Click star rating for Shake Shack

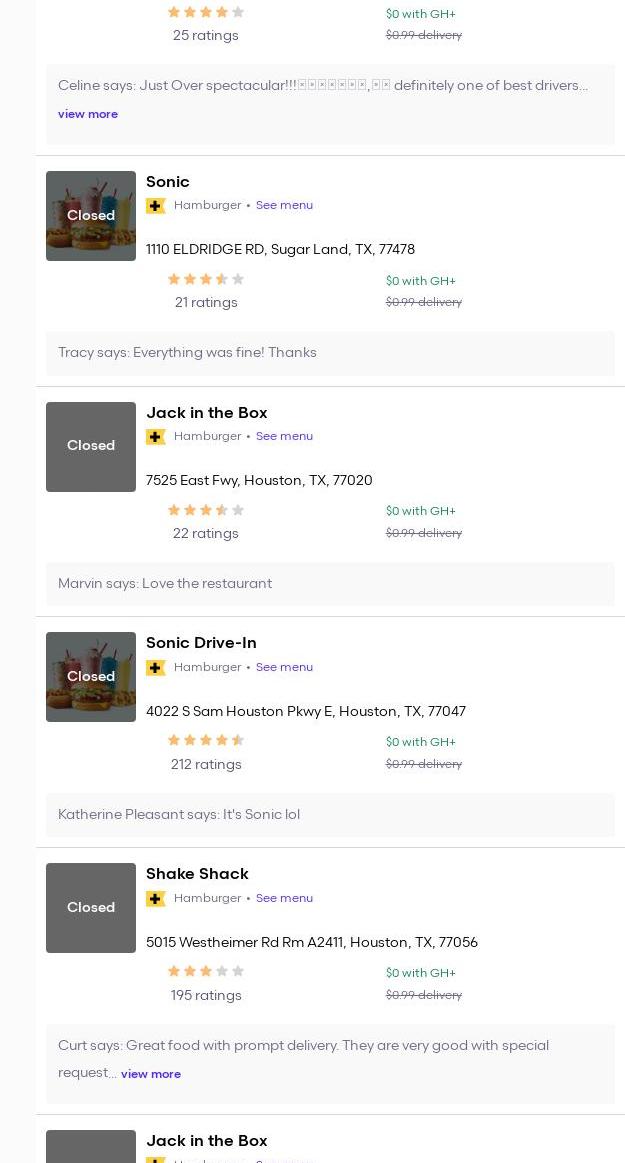click(206, 971)
